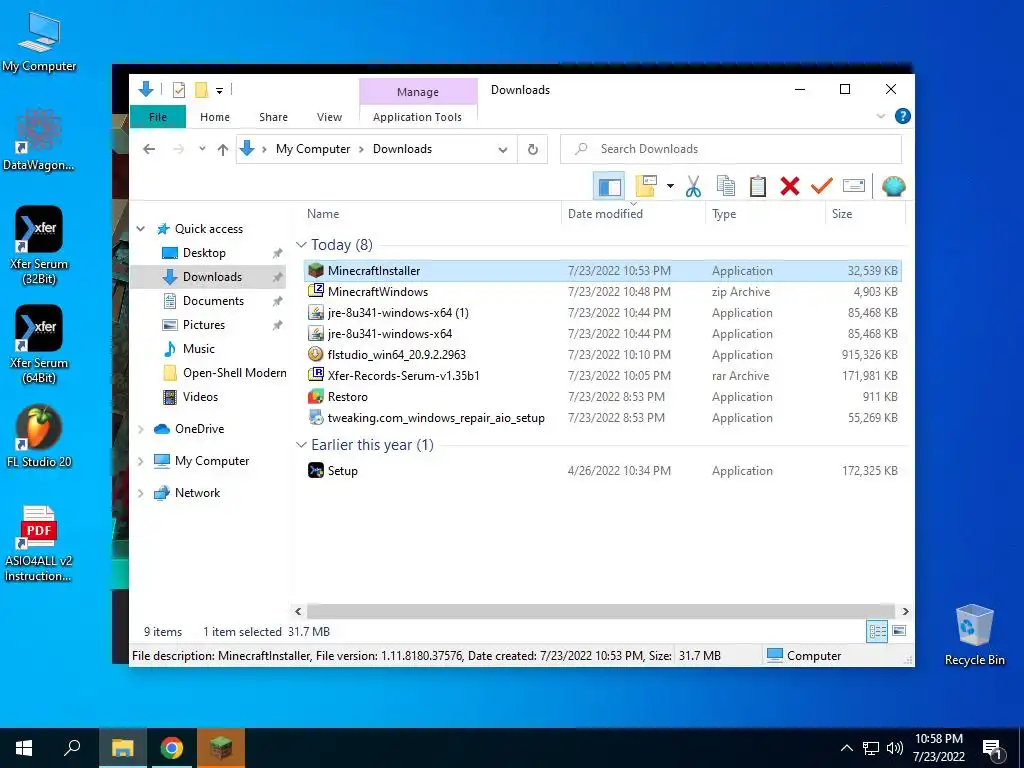Collapse the Quick access tree node
1024x768 pixels.
(x=140, y=229)
